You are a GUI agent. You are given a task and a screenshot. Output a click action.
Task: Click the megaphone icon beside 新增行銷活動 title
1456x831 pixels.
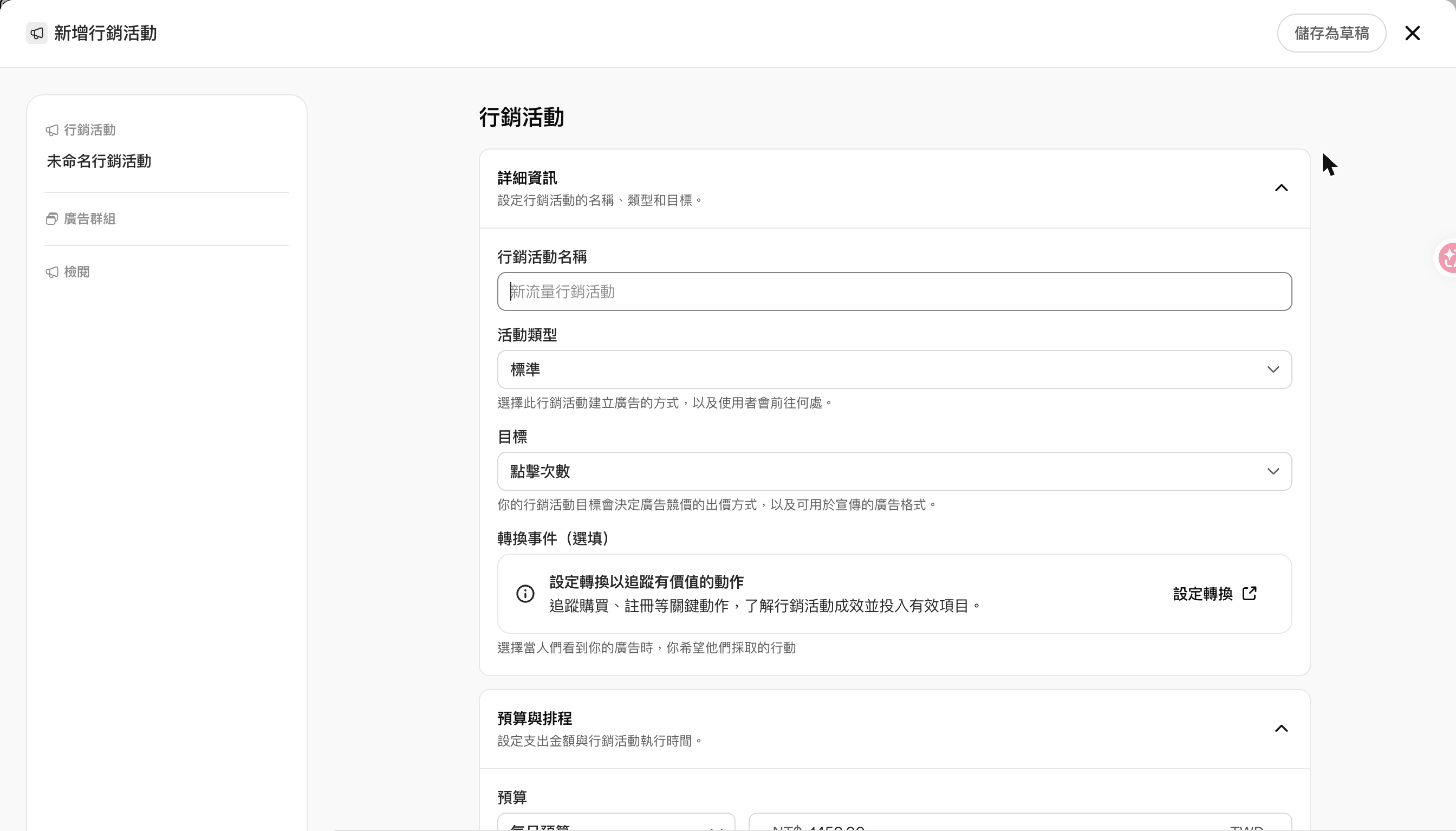(x=37, y=33)
